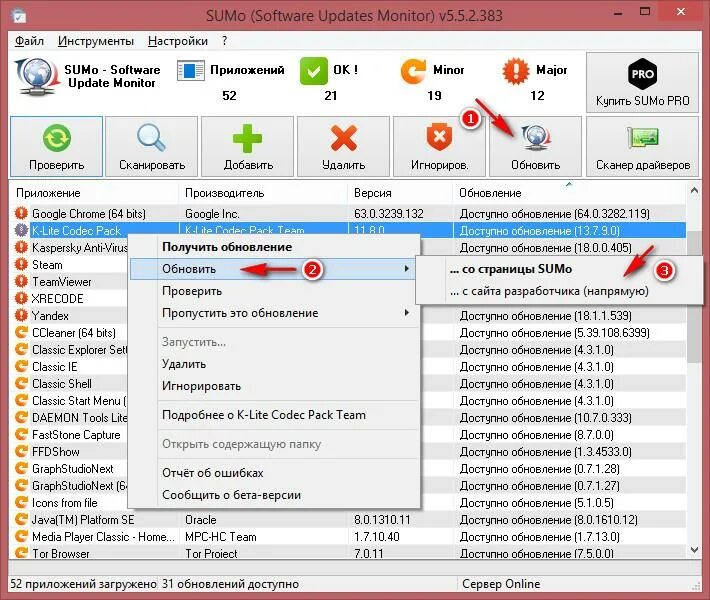710x600 pixels.
Task: Click the Проверить toolbar button
Action: (56, 146)
